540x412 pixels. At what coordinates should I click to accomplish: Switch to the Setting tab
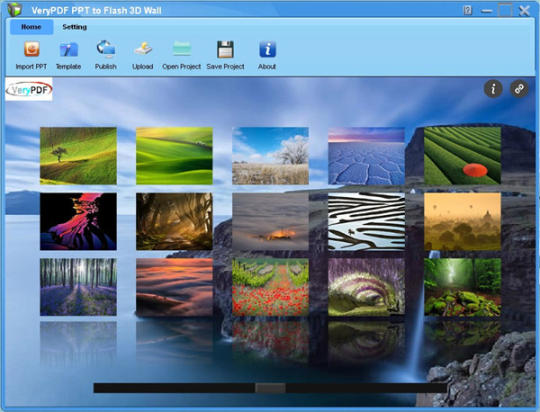(74, 27)
